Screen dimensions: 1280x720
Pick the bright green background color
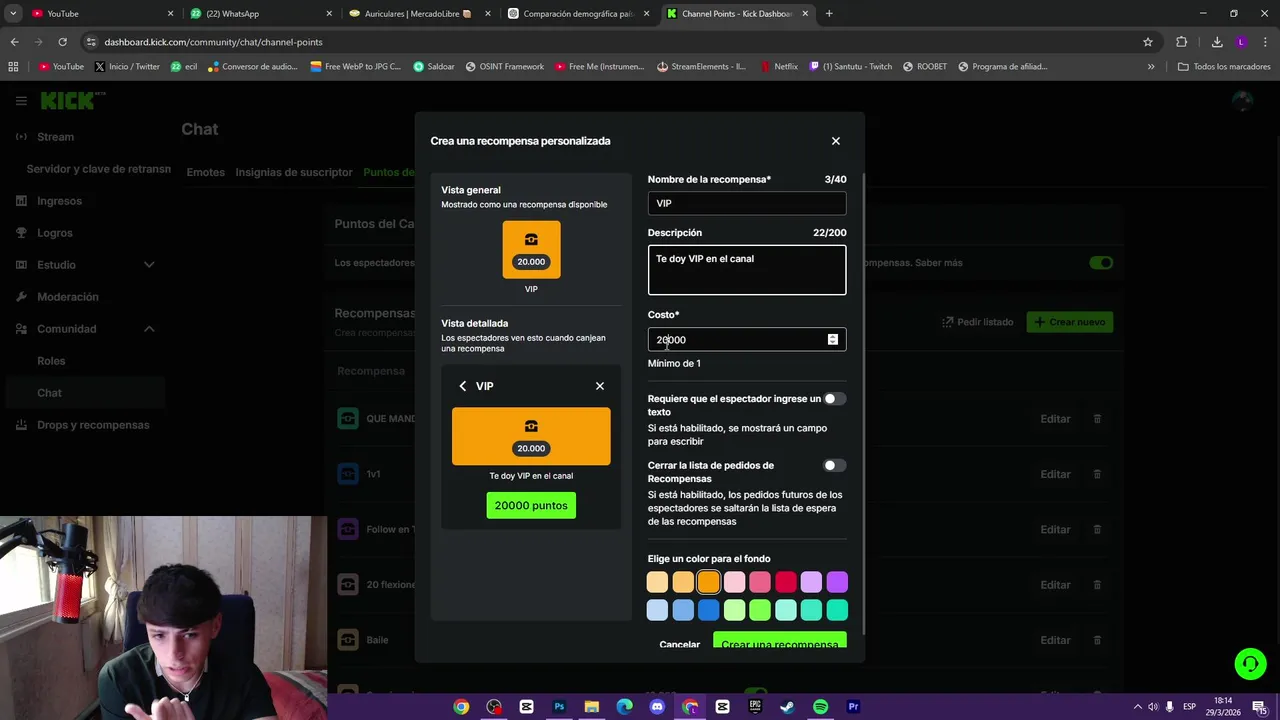coord(760,610)
